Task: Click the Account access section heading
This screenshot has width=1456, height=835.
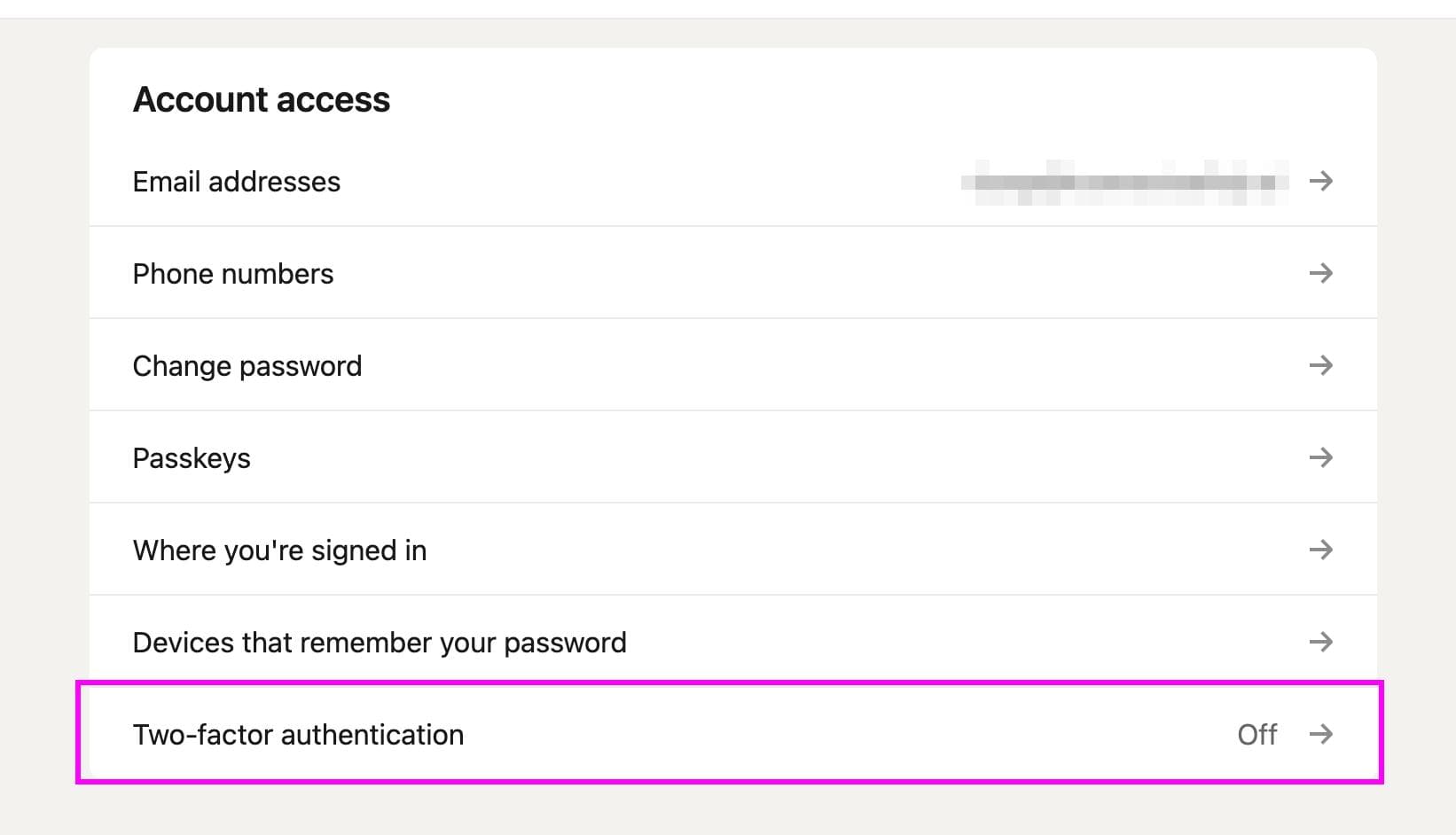Action: pos(261,99)
